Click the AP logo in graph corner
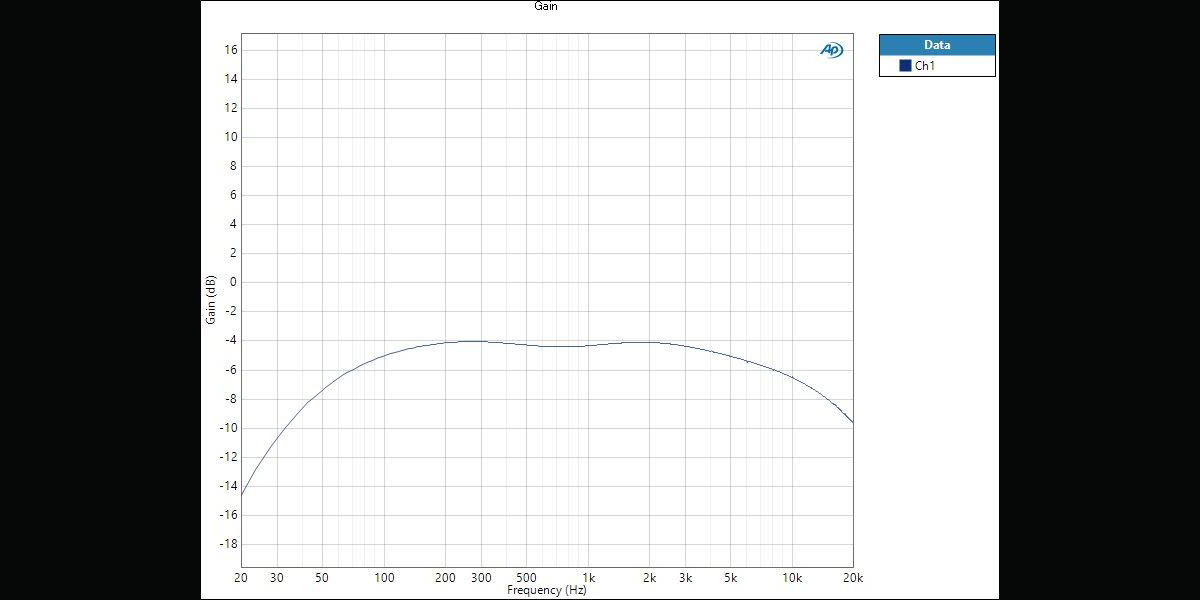Viewport: 1200px width, 600px height. coord(831,50)
